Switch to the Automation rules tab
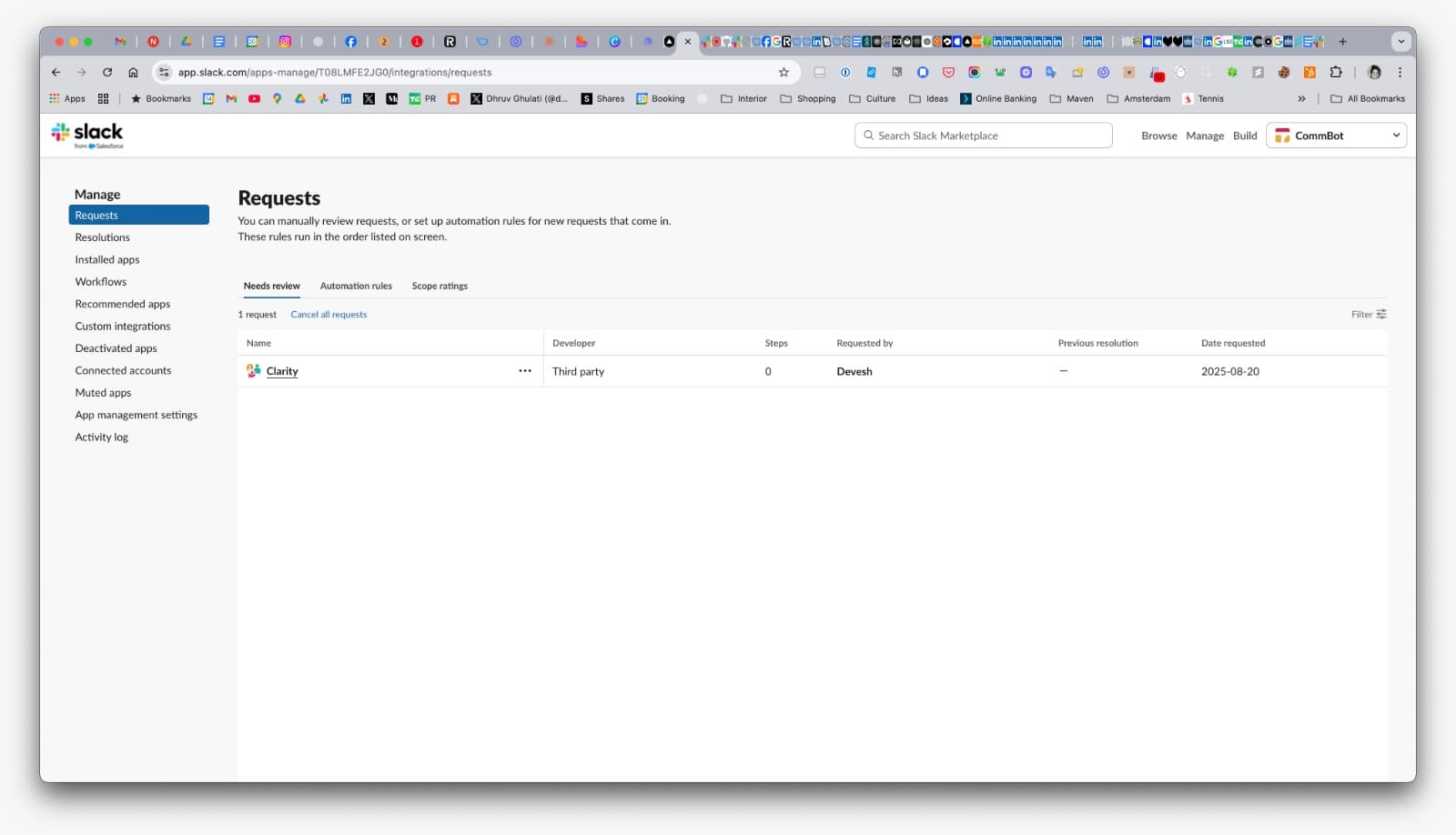 click(x=356, y=286)
